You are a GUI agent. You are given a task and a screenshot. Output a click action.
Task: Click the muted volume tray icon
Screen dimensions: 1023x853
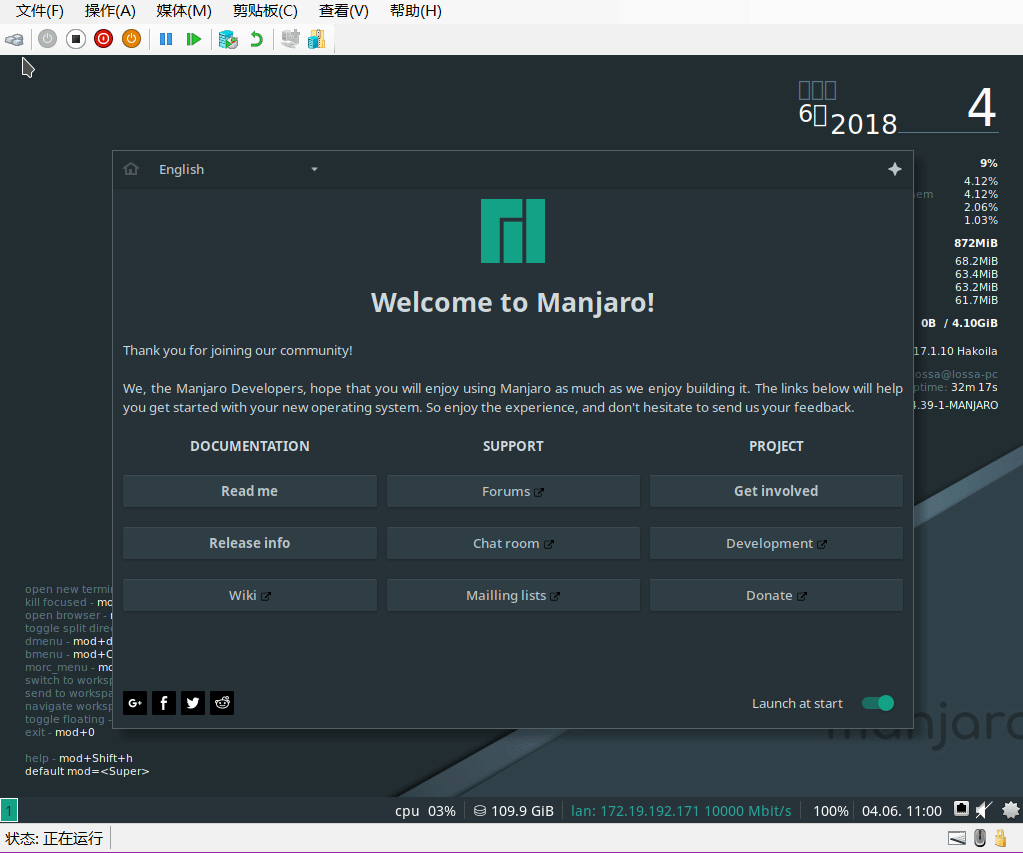[x=984, y=810]
